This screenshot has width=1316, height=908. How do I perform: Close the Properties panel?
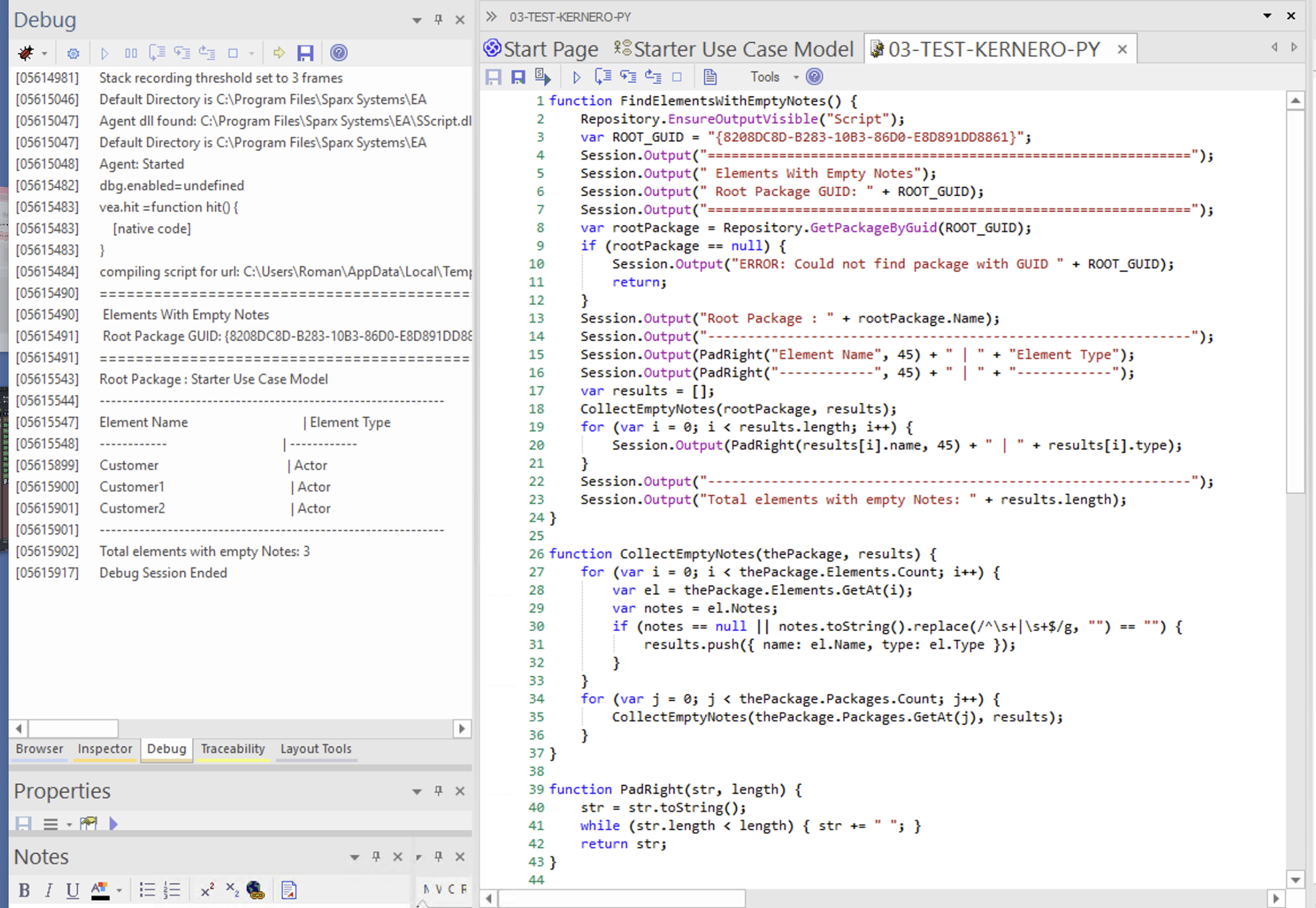click(x=460, y=791)
